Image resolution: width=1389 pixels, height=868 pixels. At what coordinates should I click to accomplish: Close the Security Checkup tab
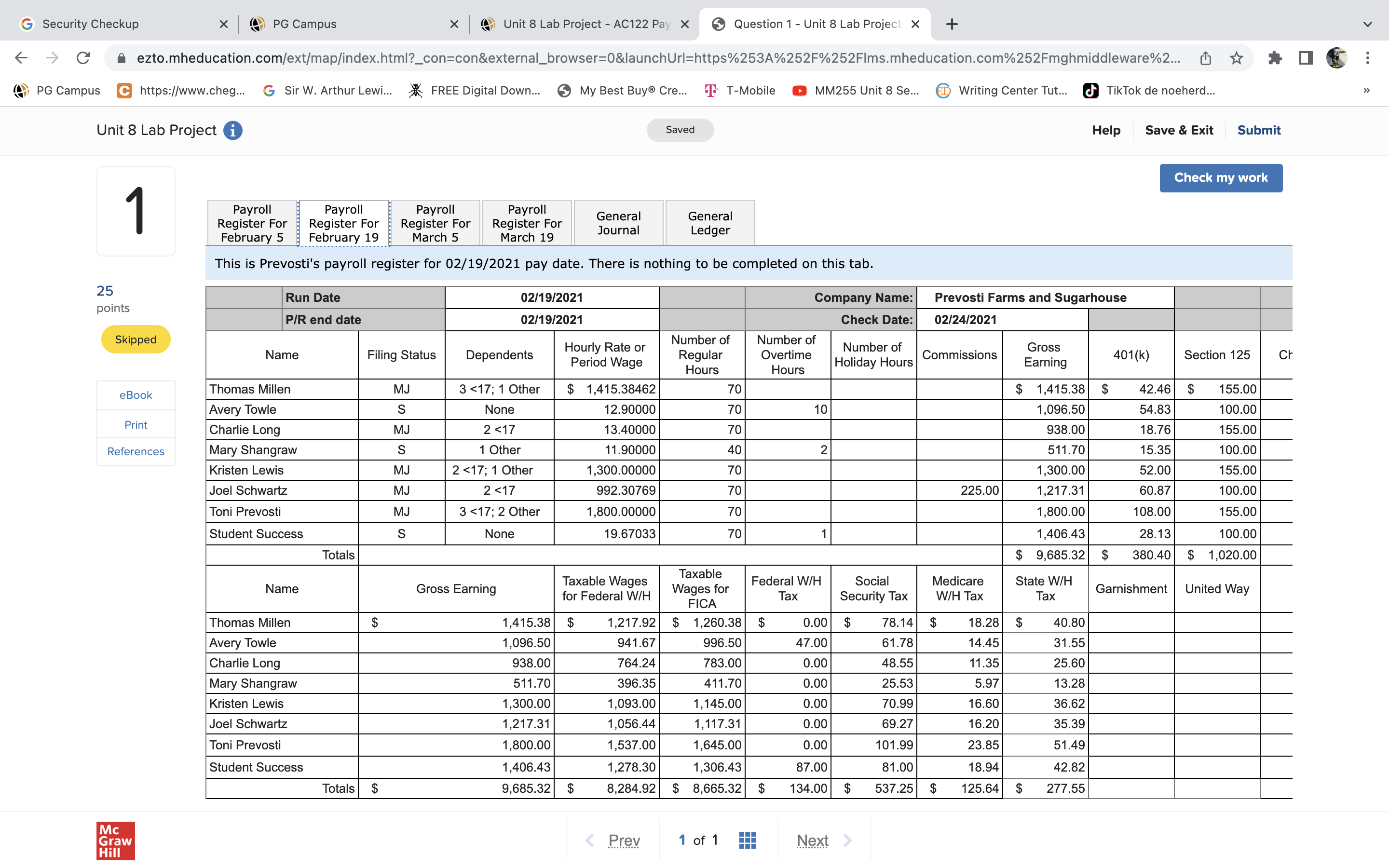click(223, 24)
